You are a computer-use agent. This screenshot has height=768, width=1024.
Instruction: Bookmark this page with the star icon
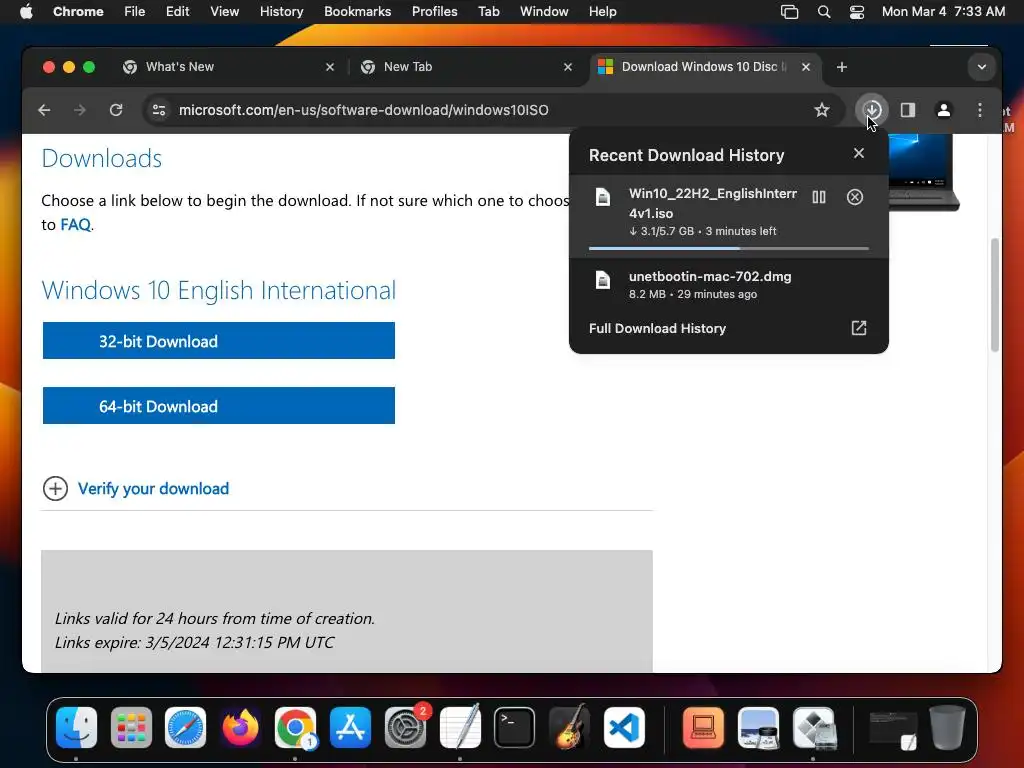[x=822, y=110]
